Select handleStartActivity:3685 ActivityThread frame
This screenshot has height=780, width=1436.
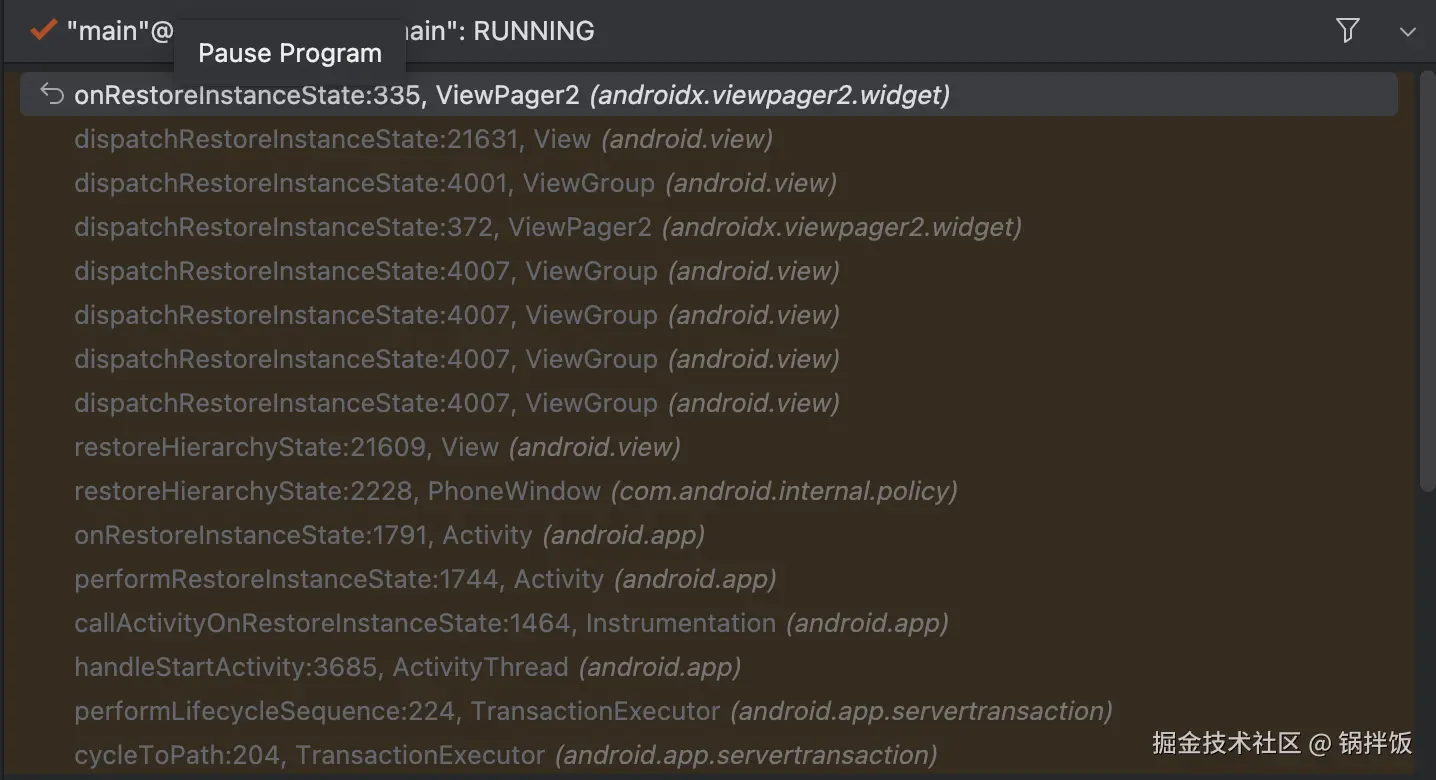click(407, 667)
